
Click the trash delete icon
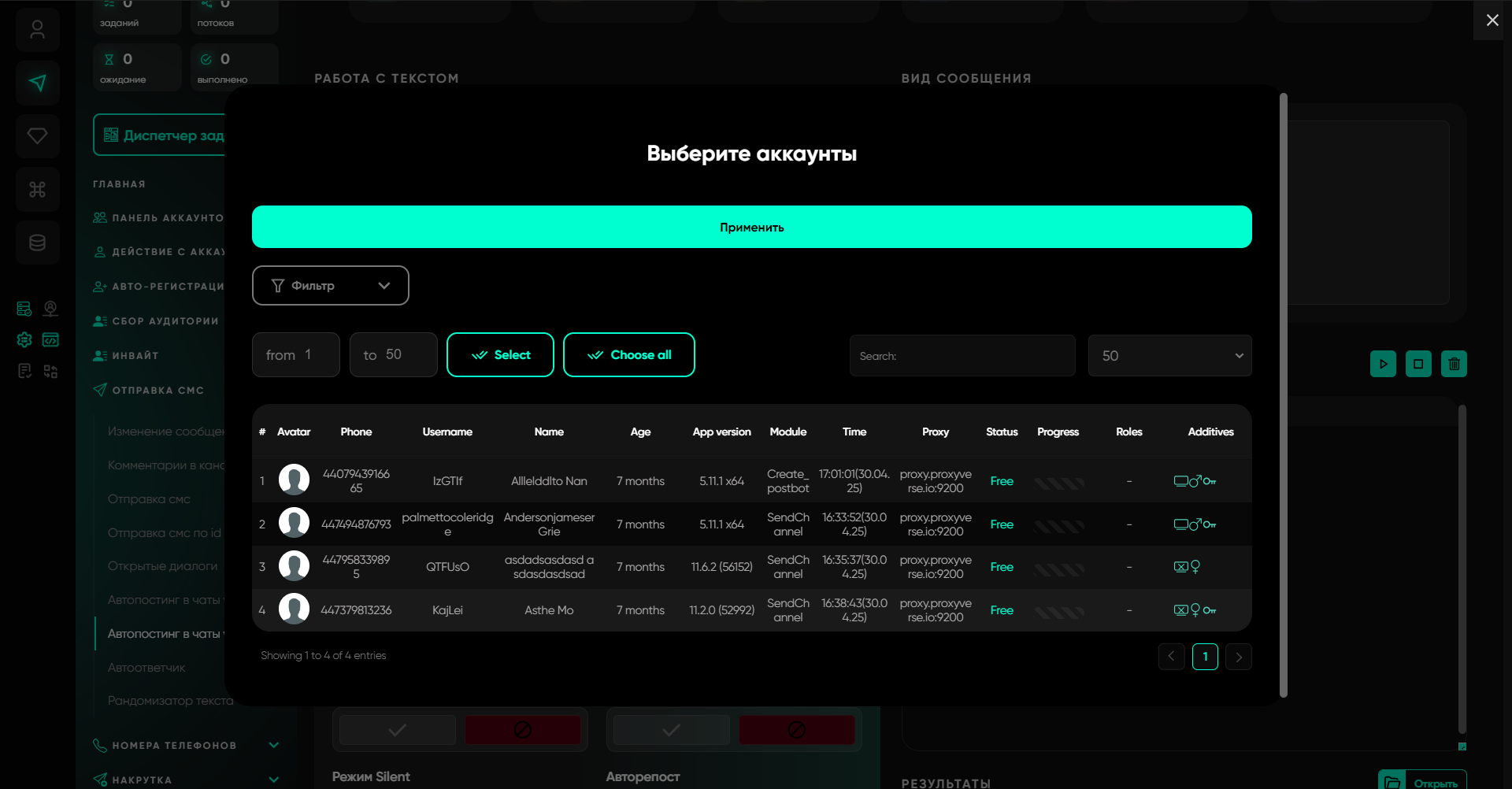[x=1454, y=364]
